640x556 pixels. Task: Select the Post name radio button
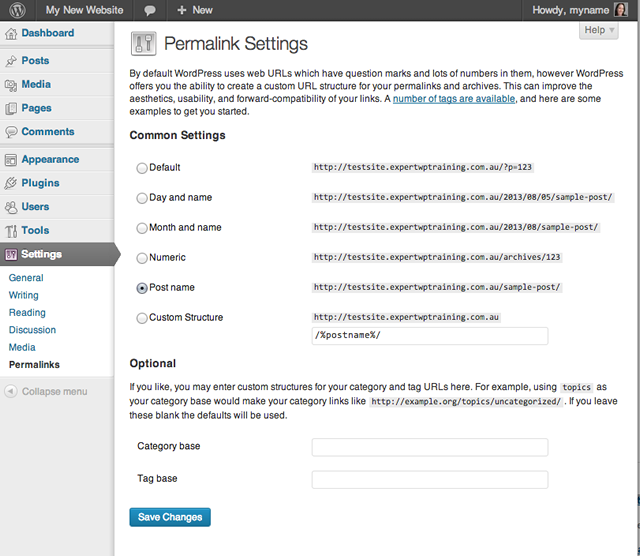[142, 288]
